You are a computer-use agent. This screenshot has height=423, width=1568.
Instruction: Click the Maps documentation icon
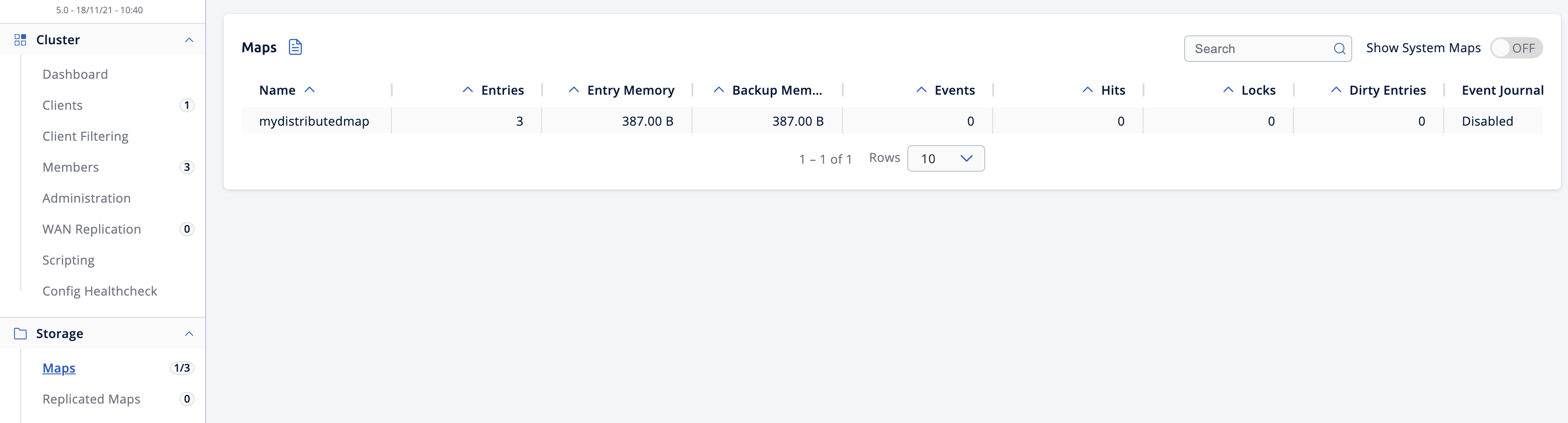pyautogui.click(x=295, y=47)
